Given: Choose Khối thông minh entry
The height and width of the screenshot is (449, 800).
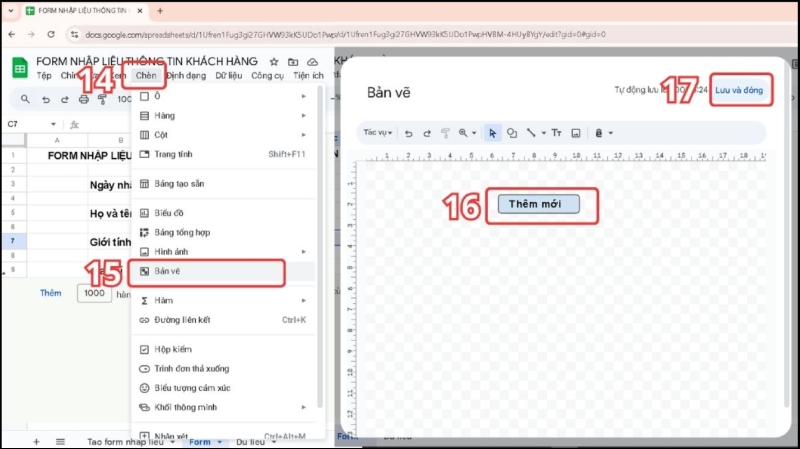Looking at the screenshot, I should point(223,407).
